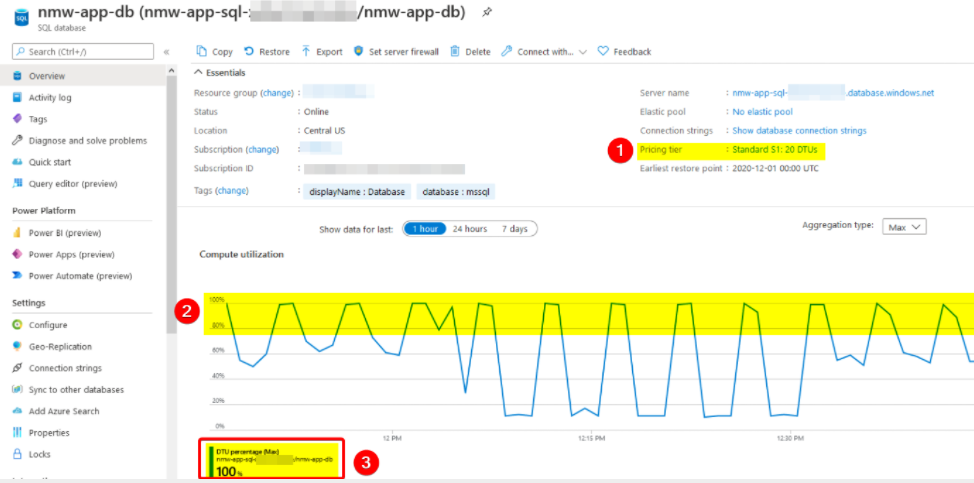Select the 1 hour time range
The image size is (974, 483).
[x=425, y=229]
